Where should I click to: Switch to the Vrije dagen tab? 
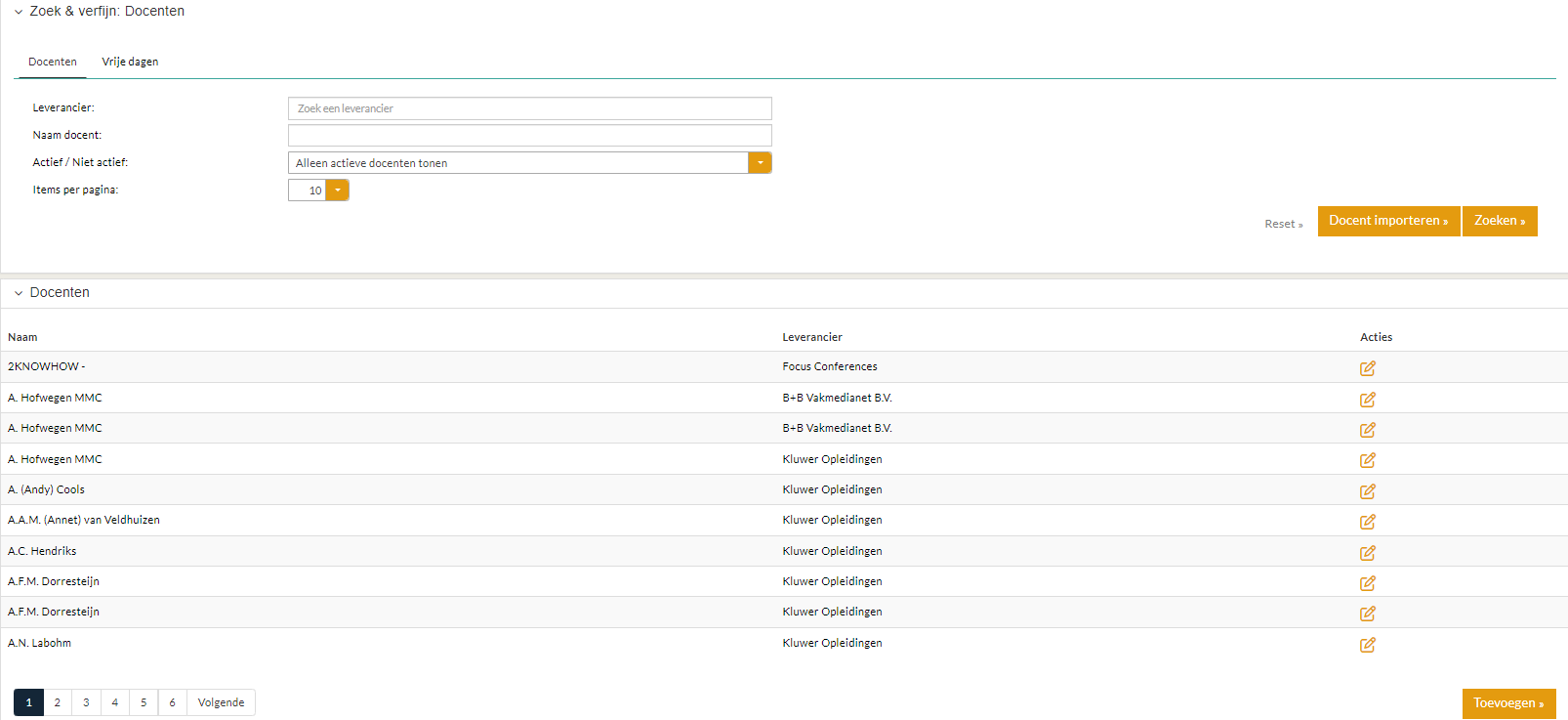click(130, 62)
